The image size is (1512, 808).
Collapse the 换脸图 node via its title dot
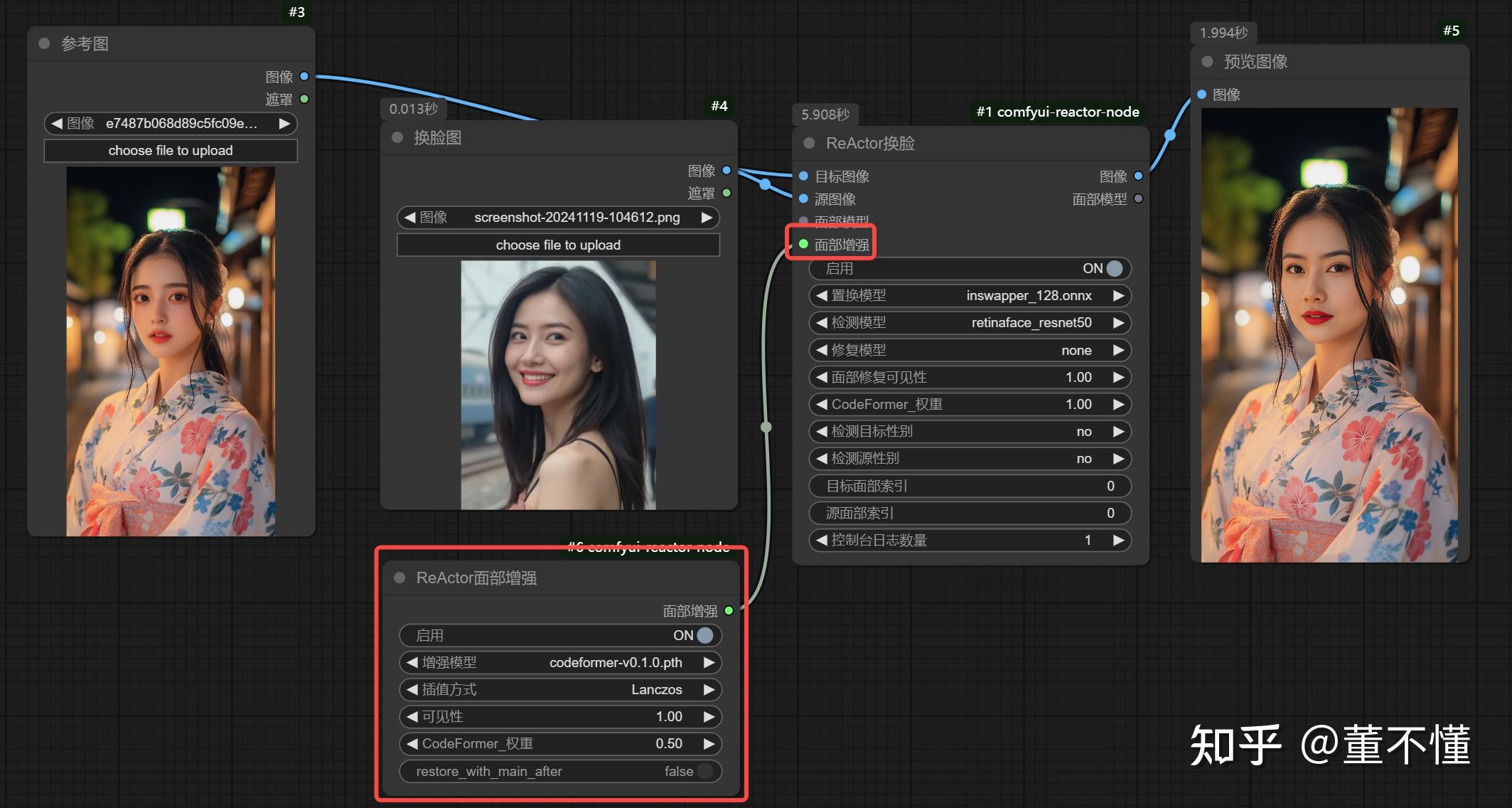tap(397, 138)
